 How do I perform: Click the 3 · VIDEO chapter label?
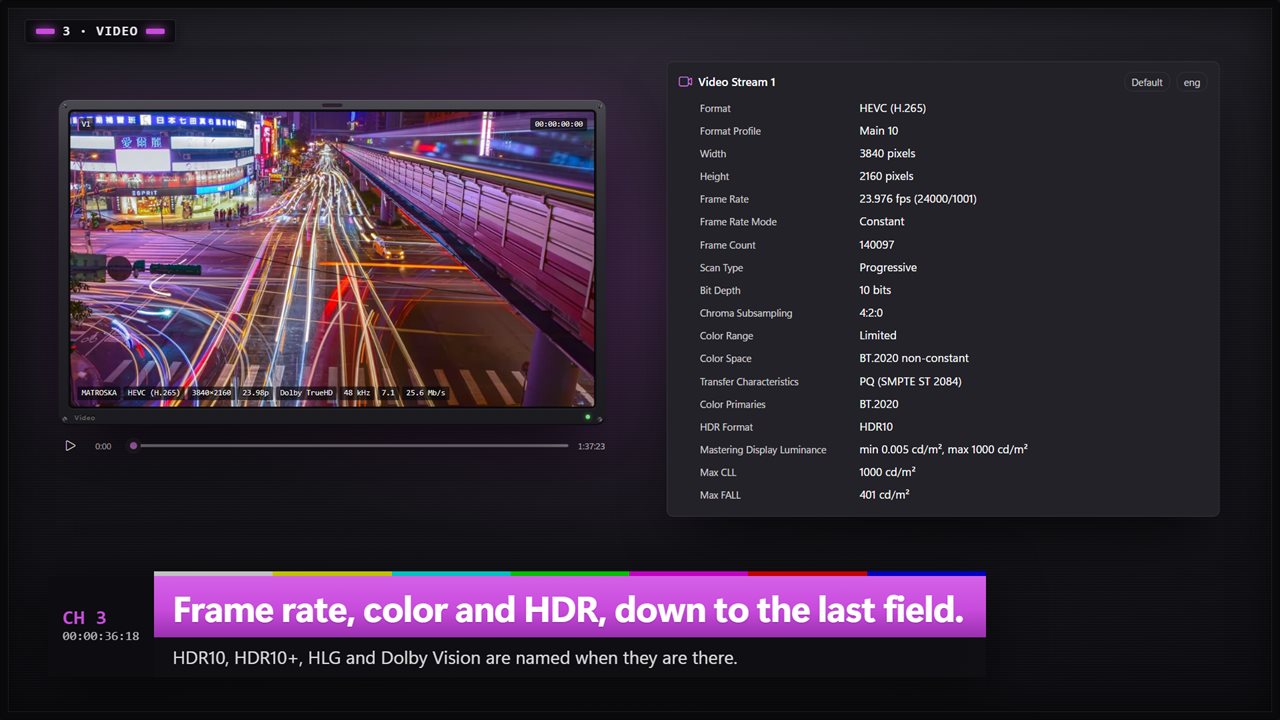point(100,31)
